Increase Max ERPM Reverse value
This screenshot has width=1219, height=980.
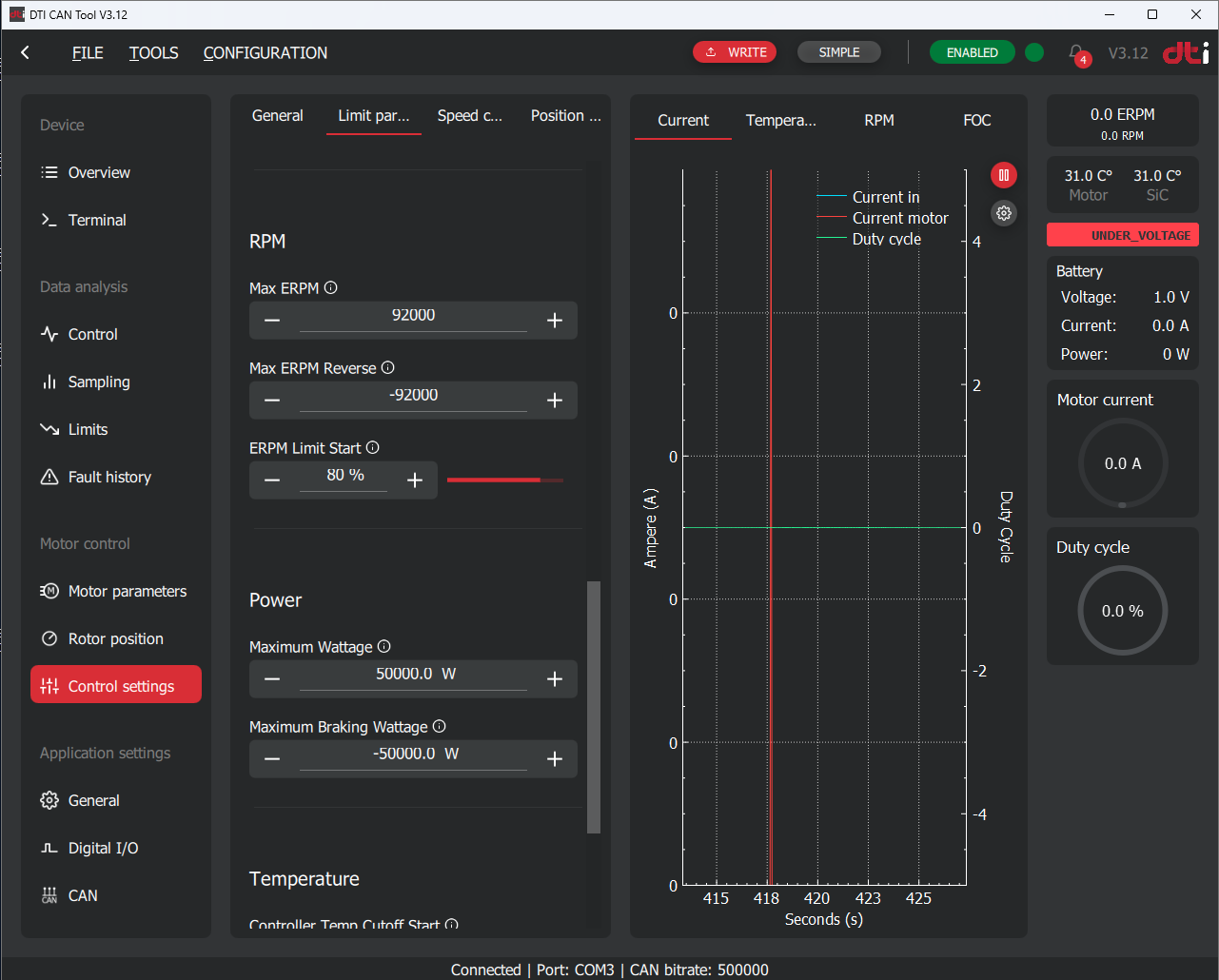tap(555, 401)
